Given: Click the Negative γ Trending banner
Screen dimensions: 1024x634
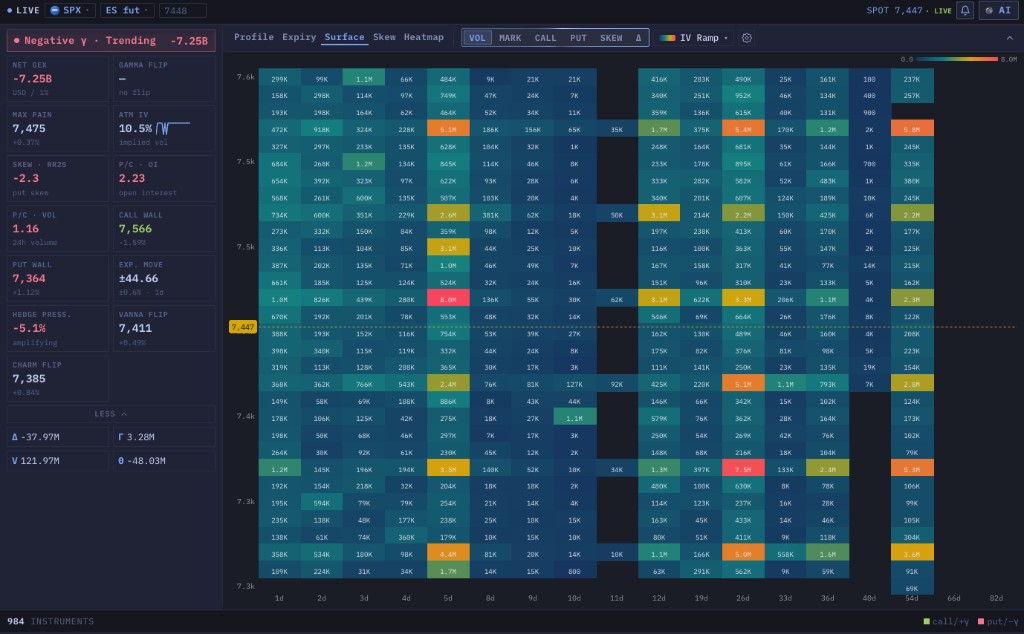Looking at the screenshot, I should [x=111, y=40].
